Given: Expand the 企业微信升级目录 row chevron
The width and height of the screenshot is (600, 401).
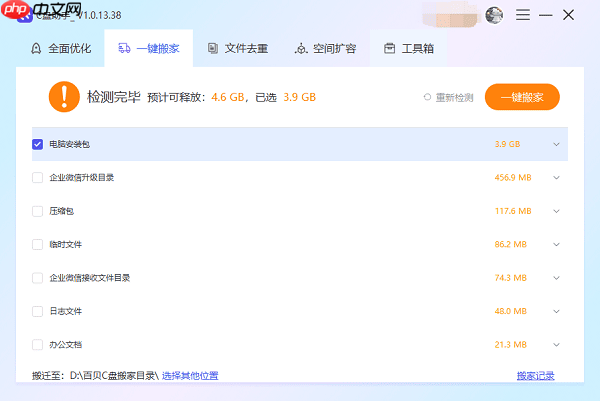Looking at the screenshot, I should [x=556, y=178].
